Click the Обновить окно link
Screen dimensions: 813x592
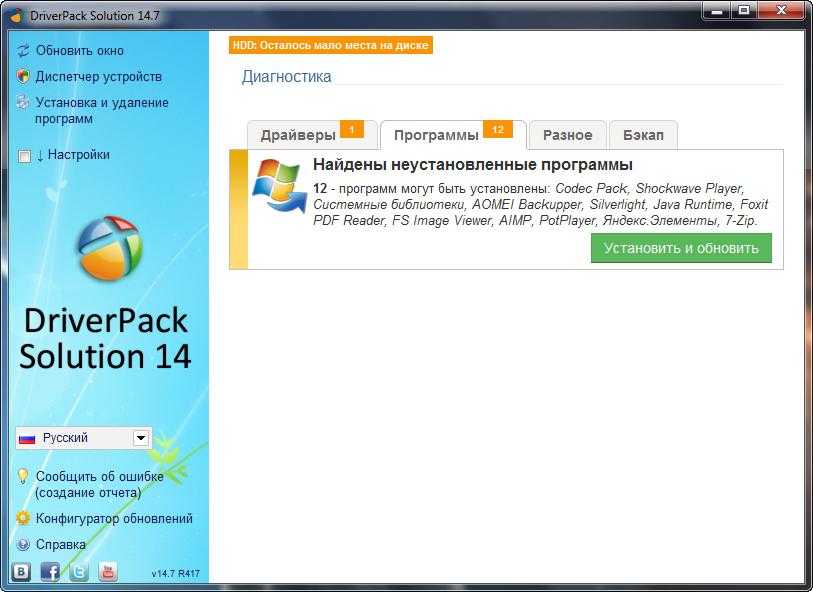pos(80,51)
